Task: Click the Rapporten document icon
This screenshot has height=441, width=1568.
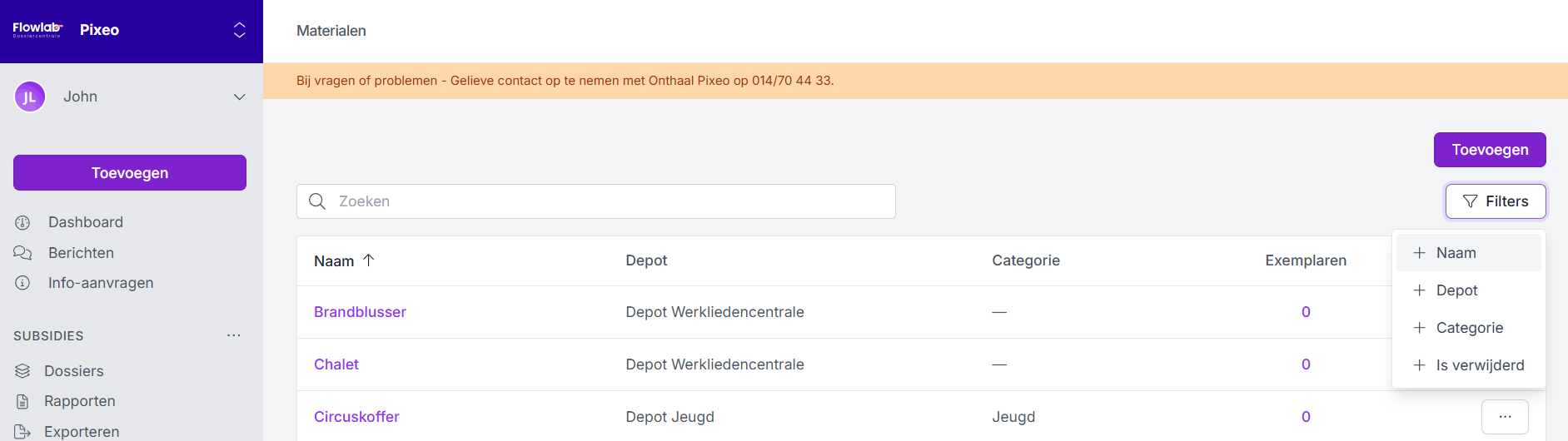Action: (x=22, y=401)
